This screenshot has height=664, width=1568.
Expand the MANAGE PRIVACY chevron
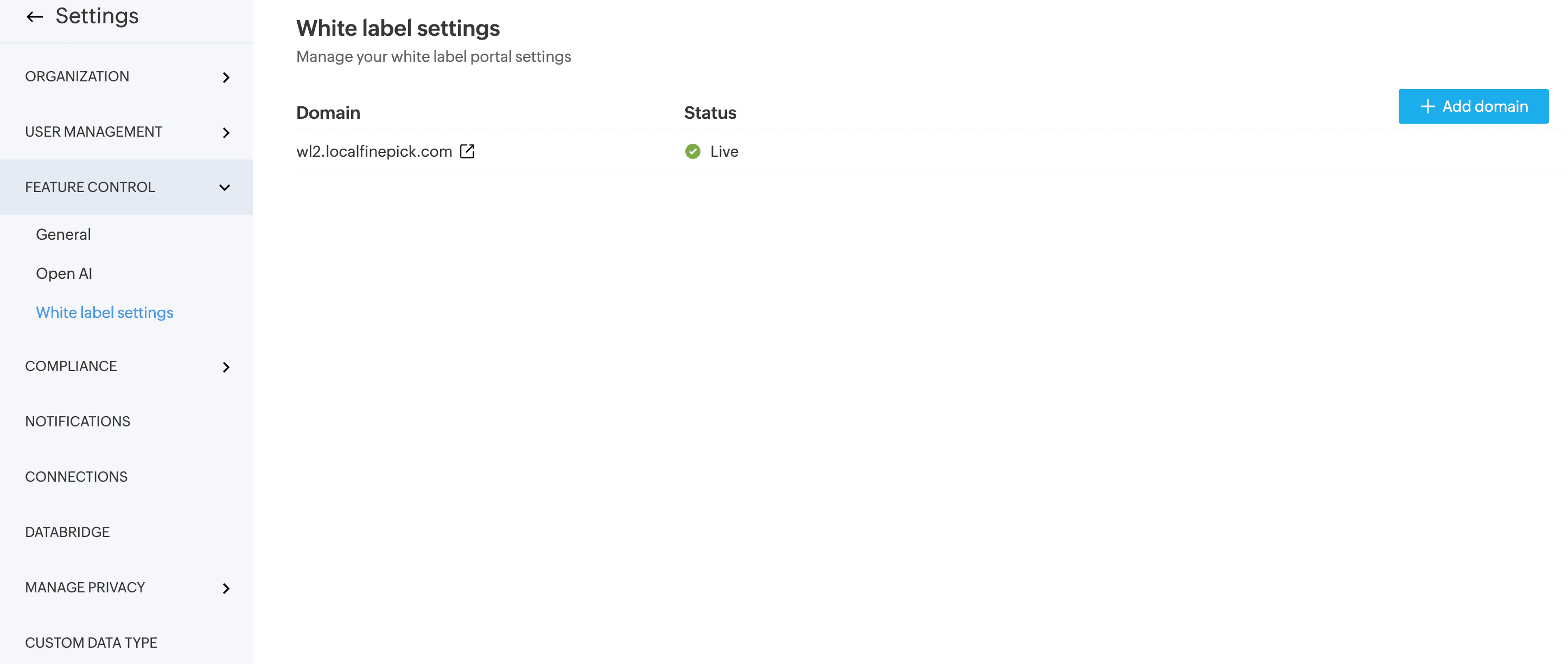coord(226,589)
